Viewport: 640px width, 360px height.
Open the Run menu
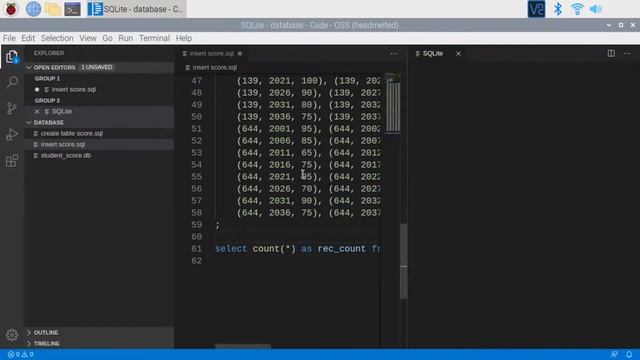tap(125, 38)
